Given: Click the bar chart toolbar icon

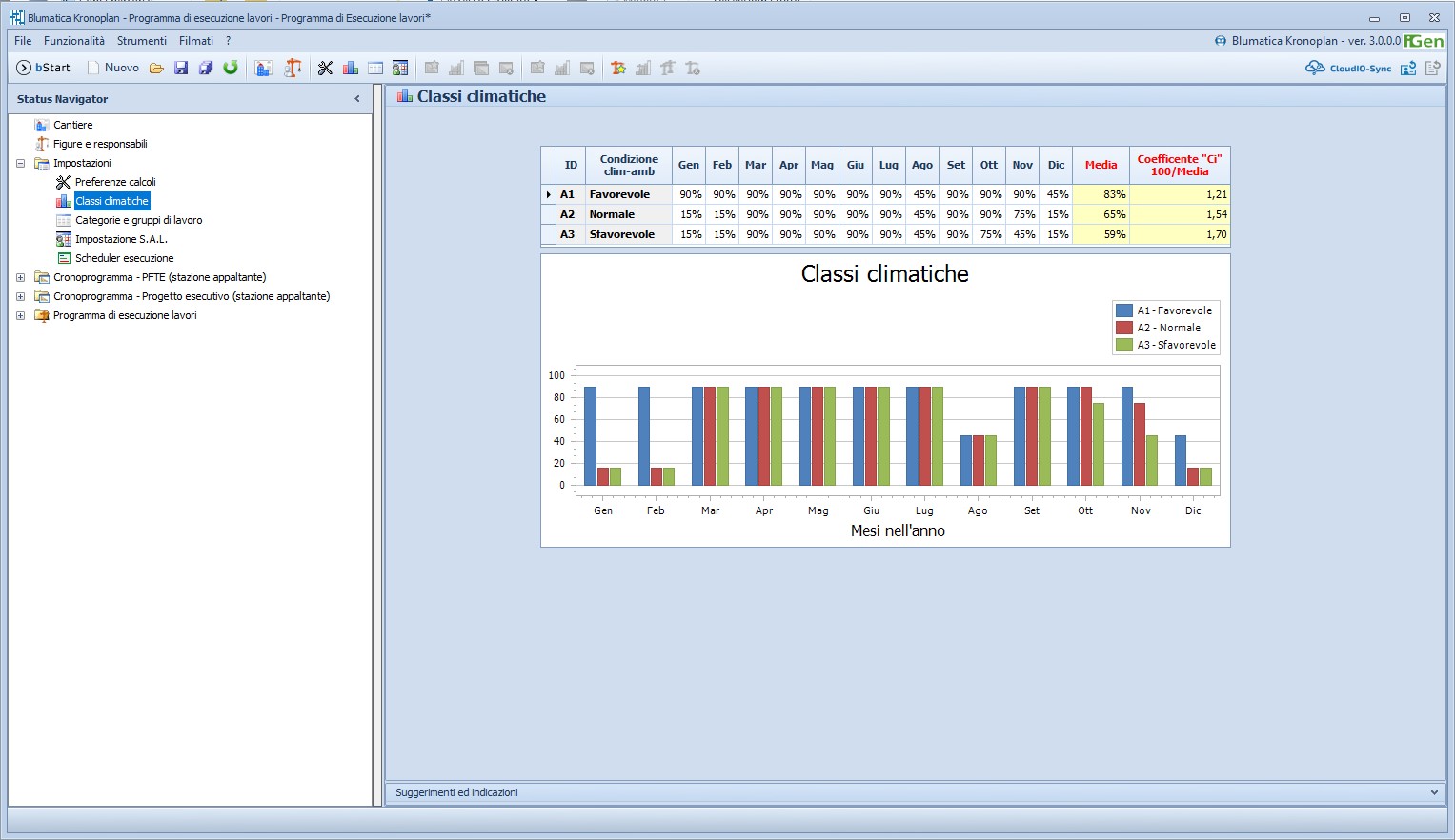Looking at the screenshot, I should (351, 68).
